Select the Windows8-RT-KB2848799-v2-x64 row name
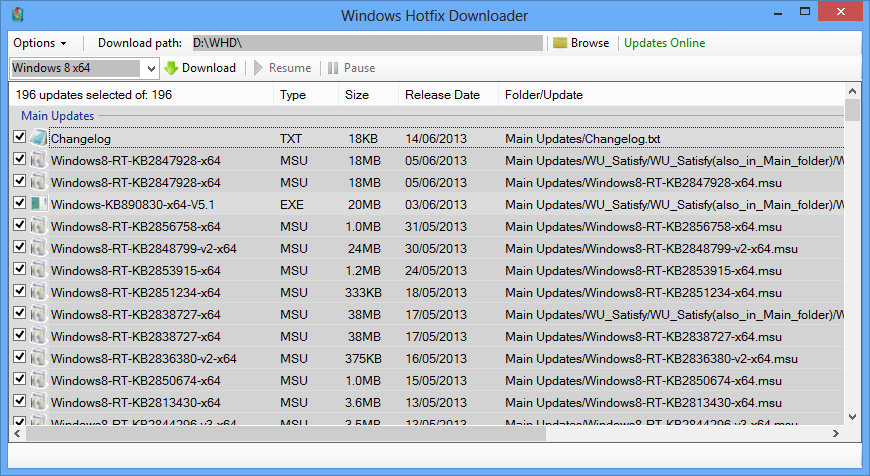The height and width of the screenshot is (476, 870). coord(144,249)
